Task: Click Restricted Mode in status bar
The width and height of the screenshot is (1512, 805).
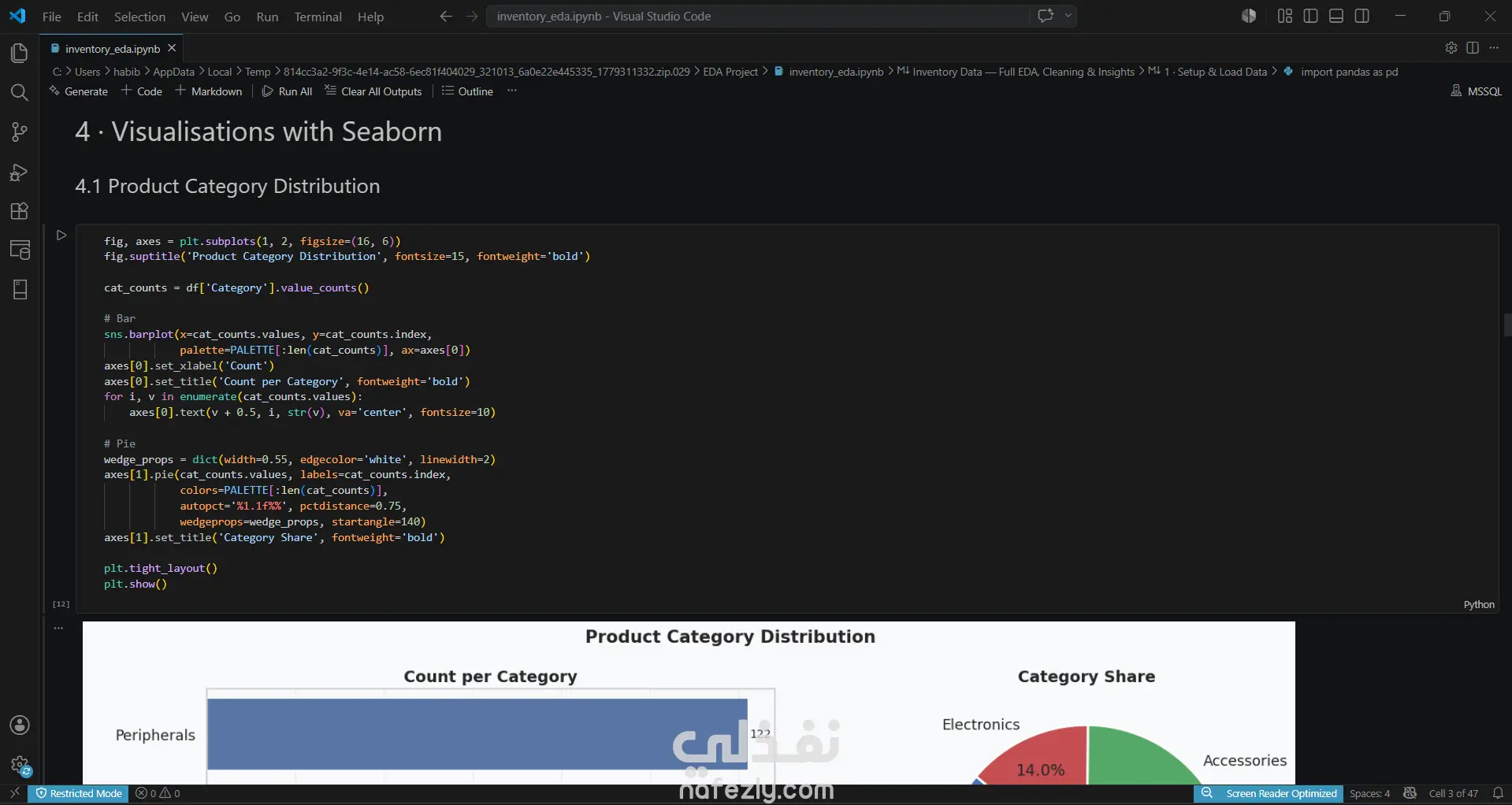Action: [79, 793]
